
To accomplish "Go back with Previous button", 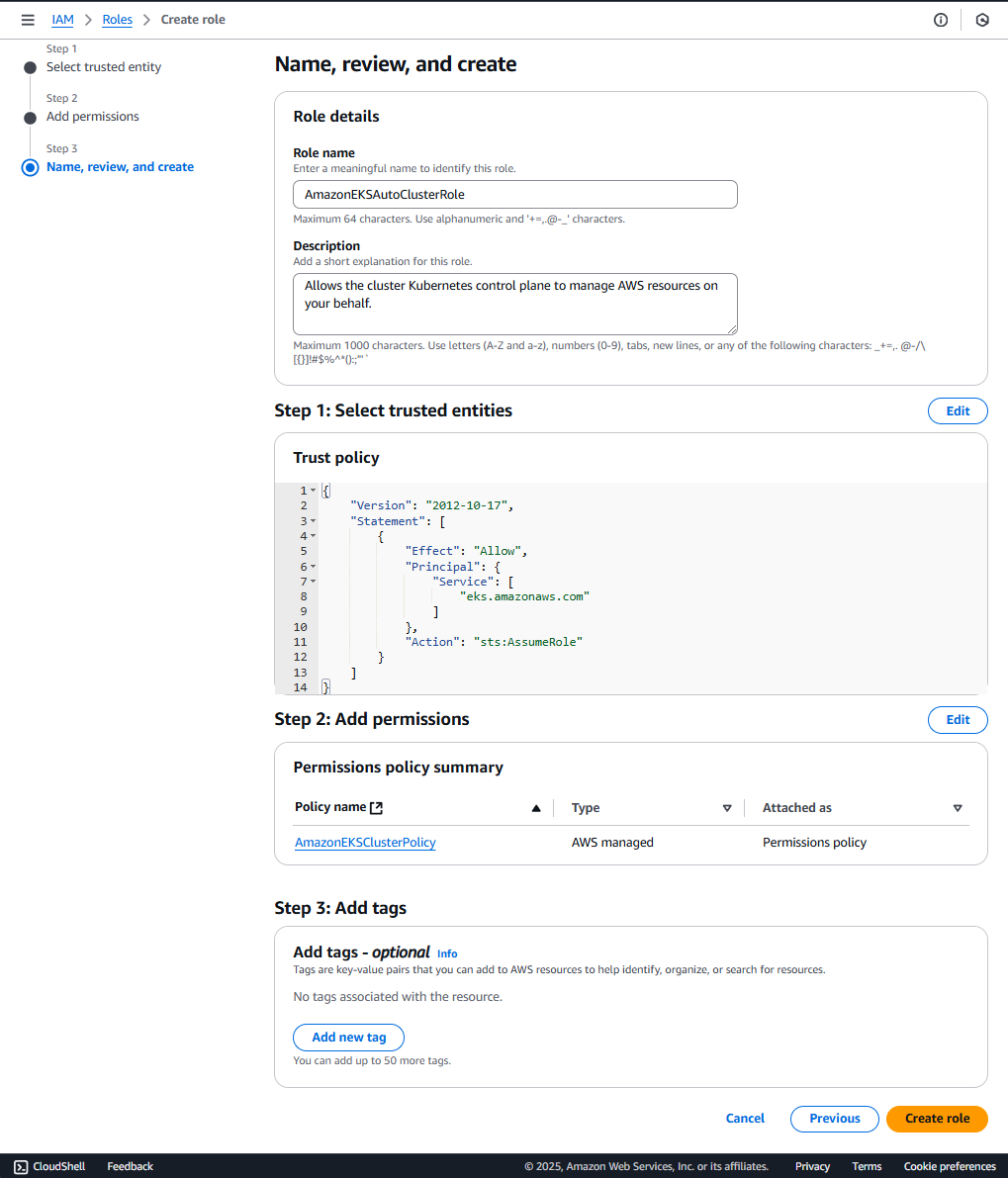I will [835, 1119].
